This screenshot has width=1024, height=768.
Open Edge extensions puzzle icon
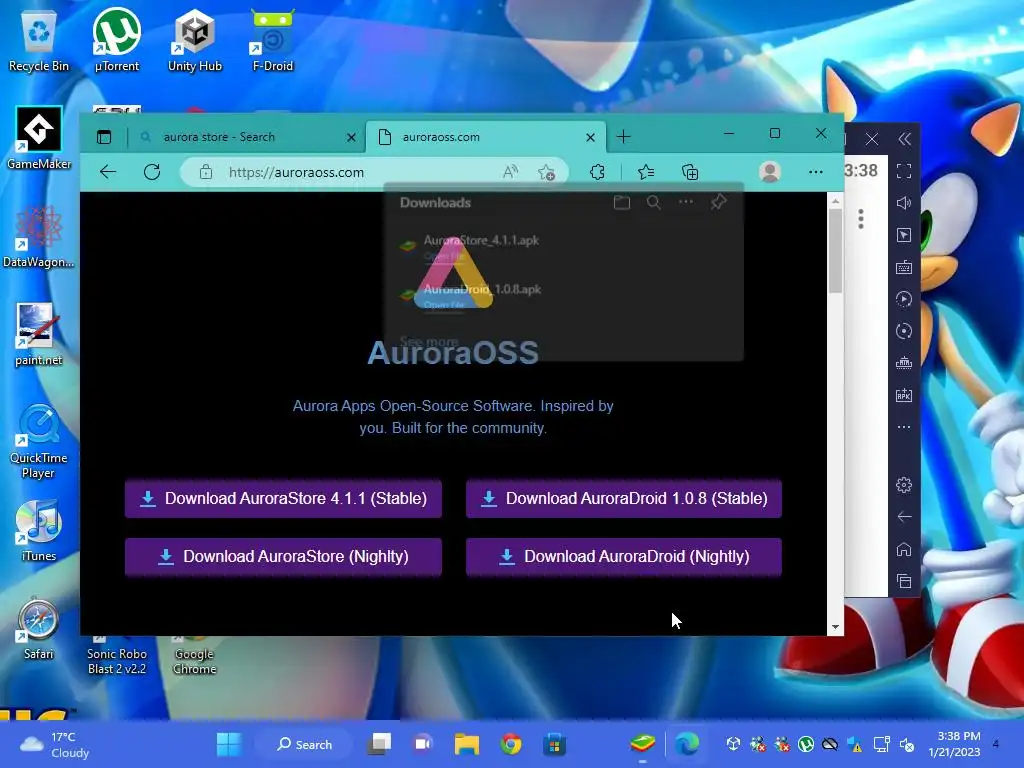point(597,172)
